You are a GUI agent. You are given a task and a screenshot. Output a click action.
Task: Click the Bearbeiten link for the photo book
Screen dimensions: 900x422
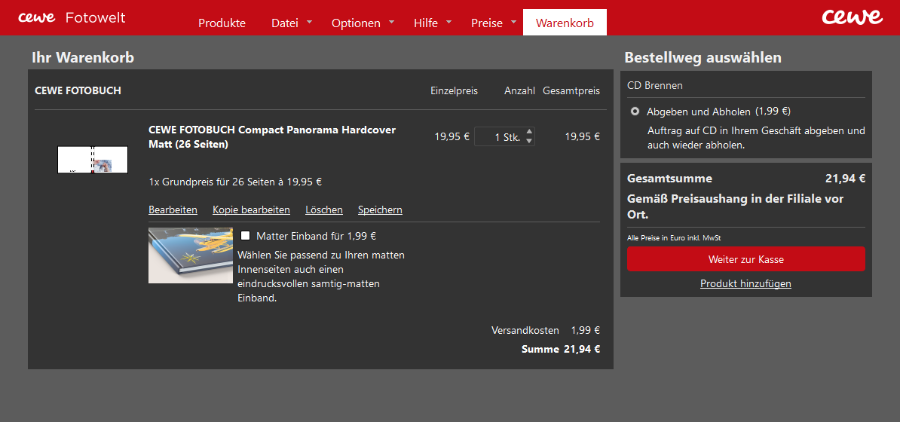coord(172,210)
